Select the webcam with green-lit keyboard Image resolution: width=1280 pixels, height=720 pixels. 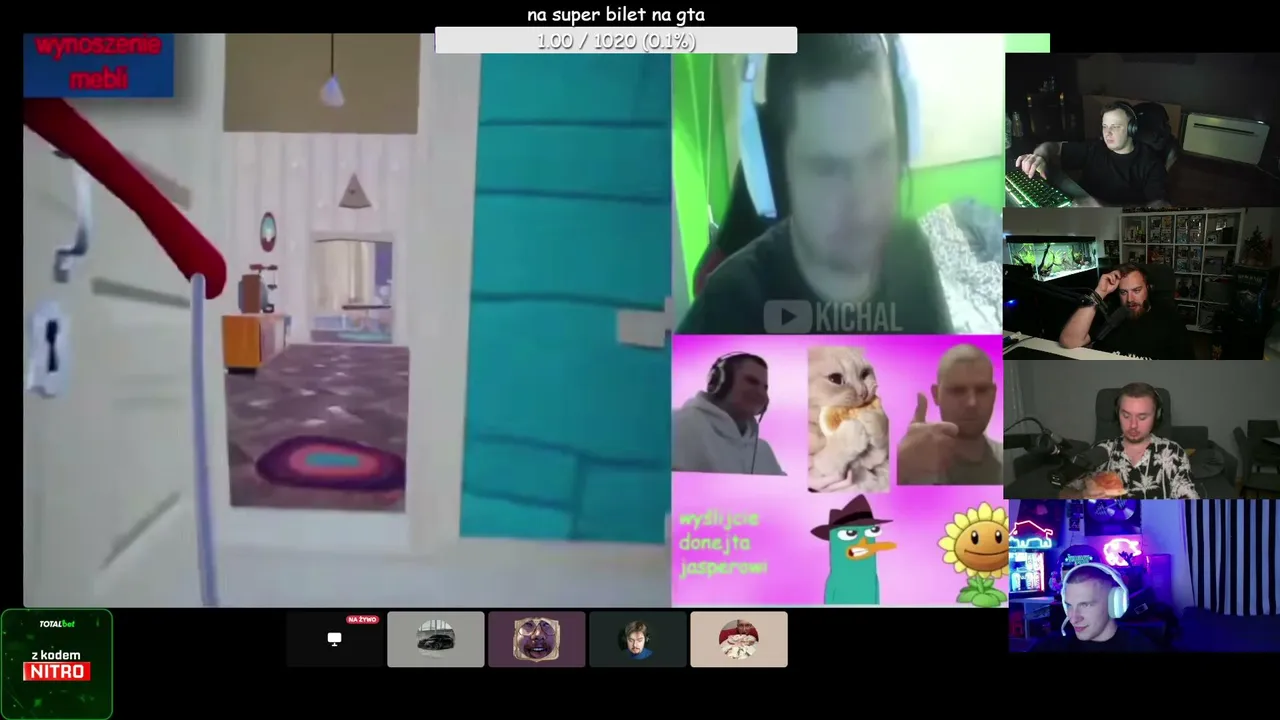1142,130
